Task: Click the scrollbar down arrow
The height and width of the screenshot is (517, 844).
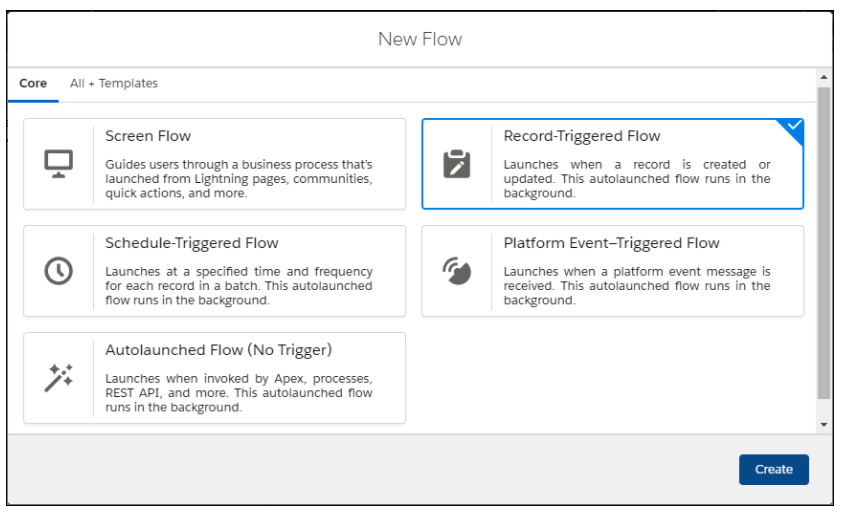Action: [x=824, y=425]
